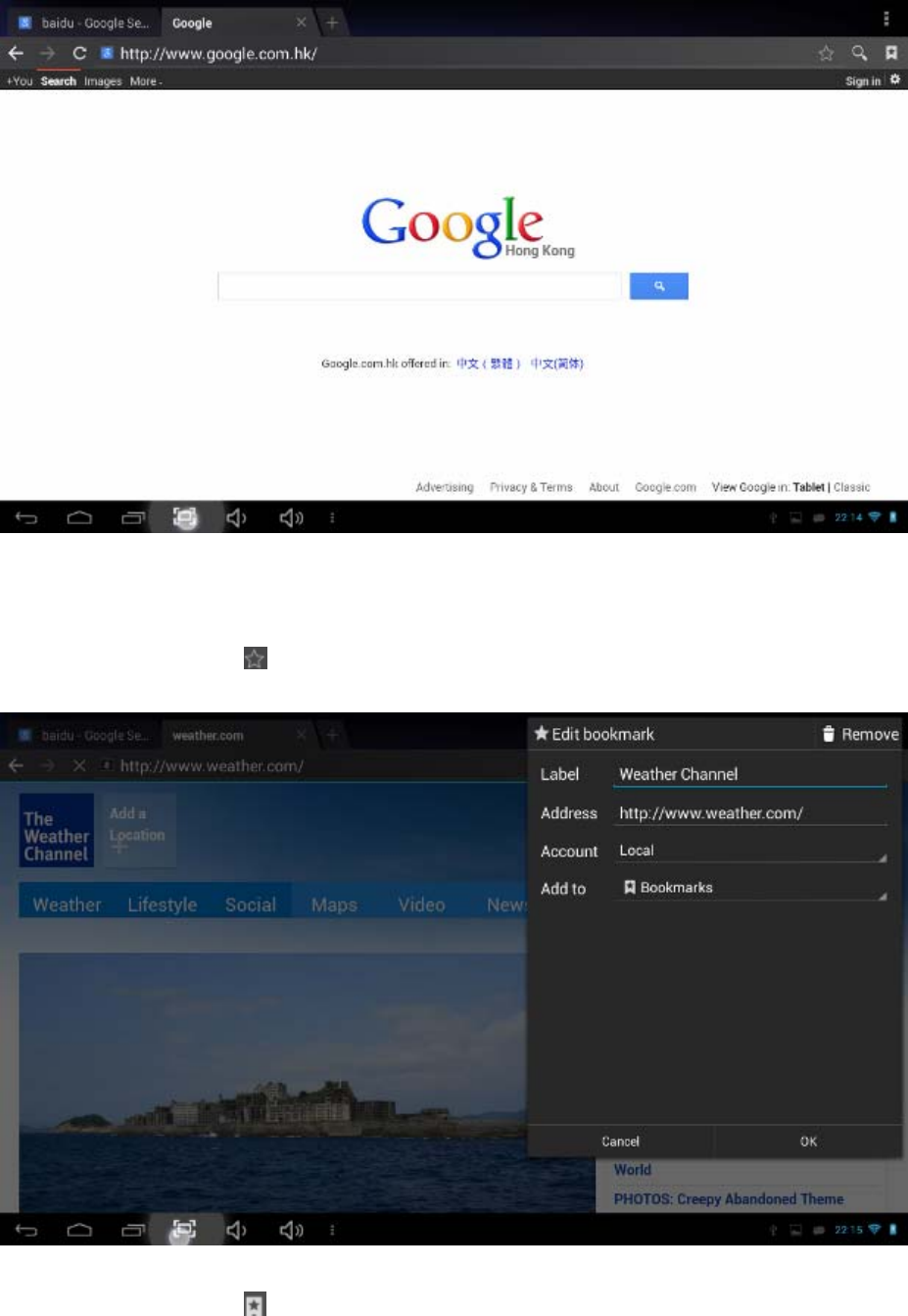Tap Android back button below the weather page

(x=26, y=1230)
